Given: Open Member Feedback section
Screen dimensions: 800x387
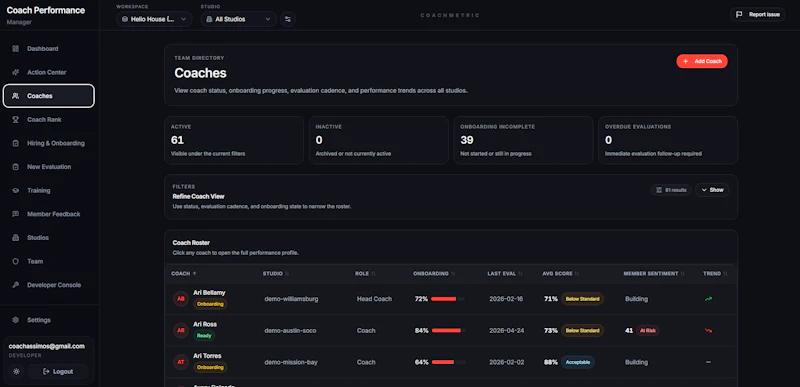Looking at the screenshot, I should pyautogui.click(x=49, y=214).
